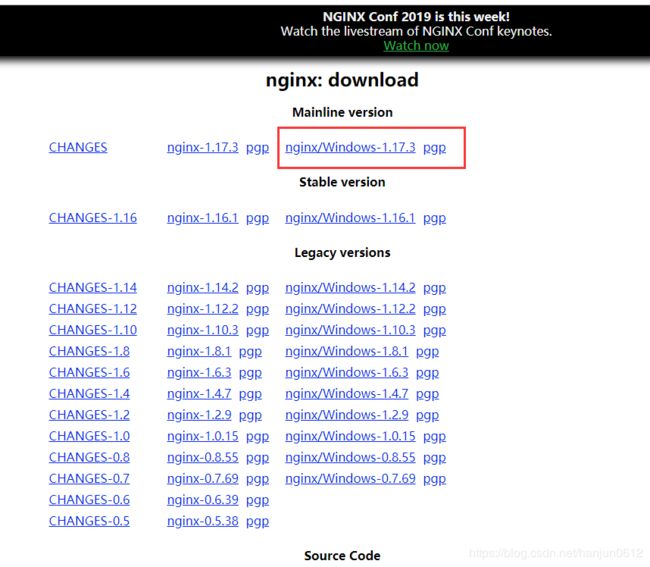Open the CHANGES-0.8 link

[89, 457]
